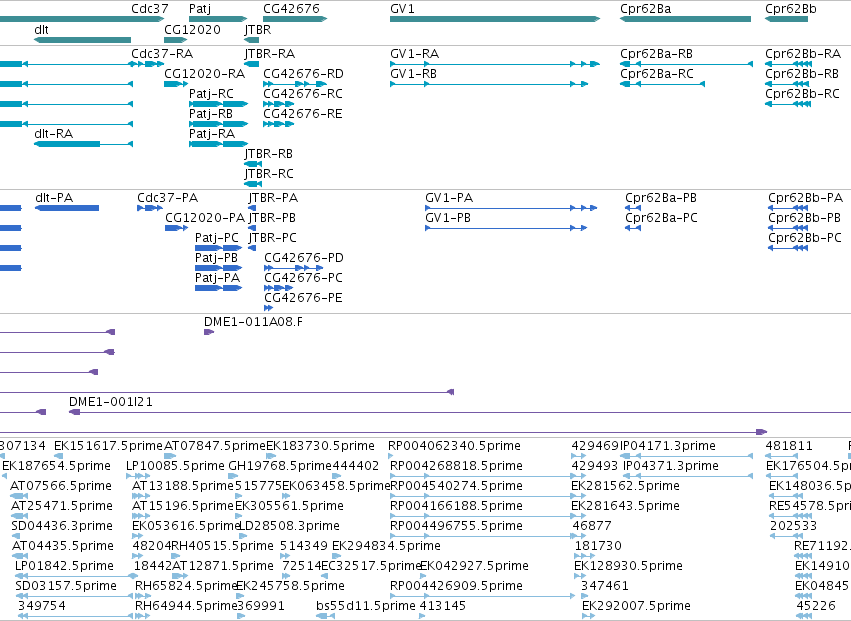
Task: Click the Cdc37-PA protein label
Action: point(168,198)
